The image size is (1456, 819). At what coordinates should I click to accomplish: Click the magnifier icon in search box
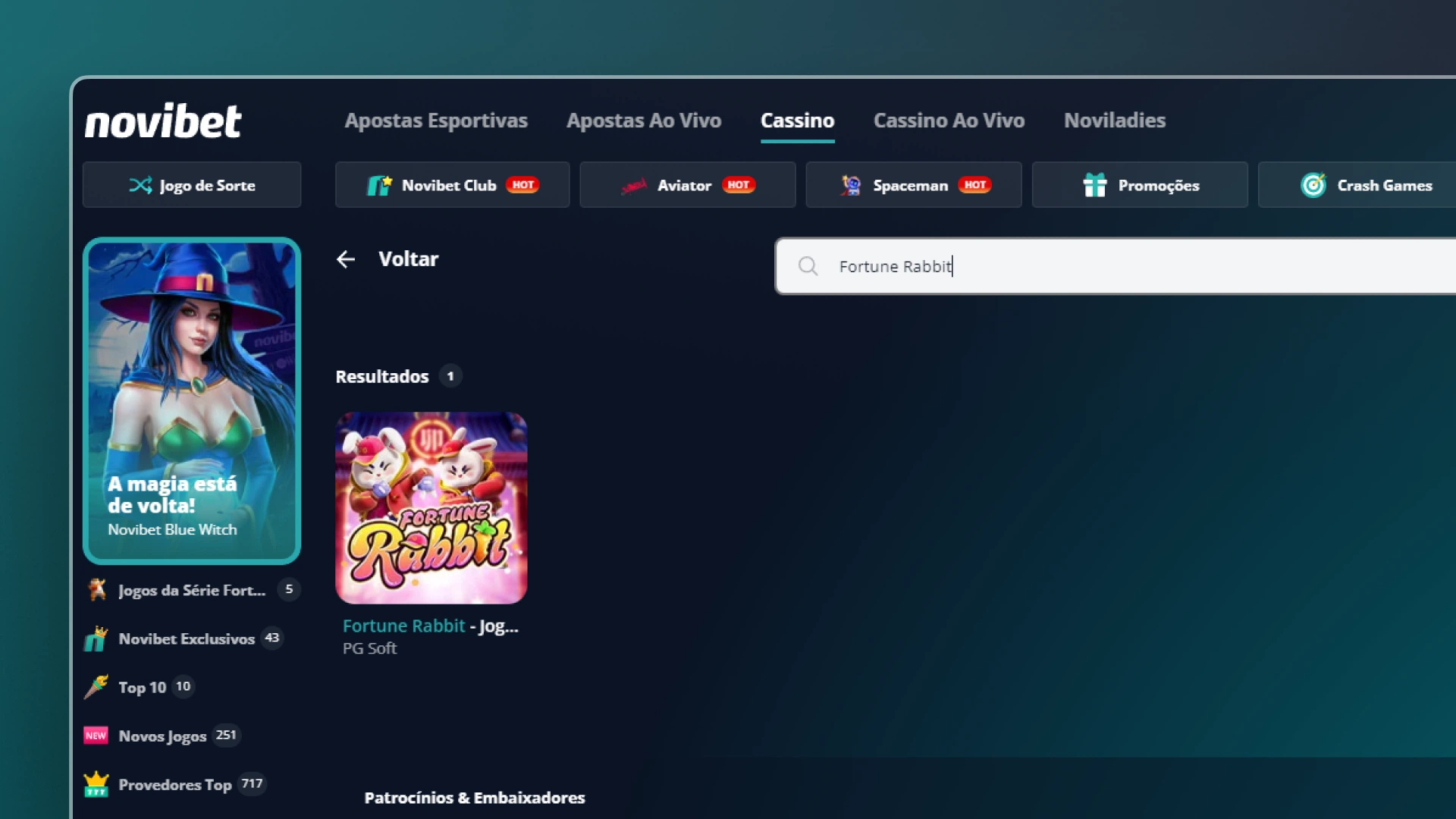pos(808,266)
